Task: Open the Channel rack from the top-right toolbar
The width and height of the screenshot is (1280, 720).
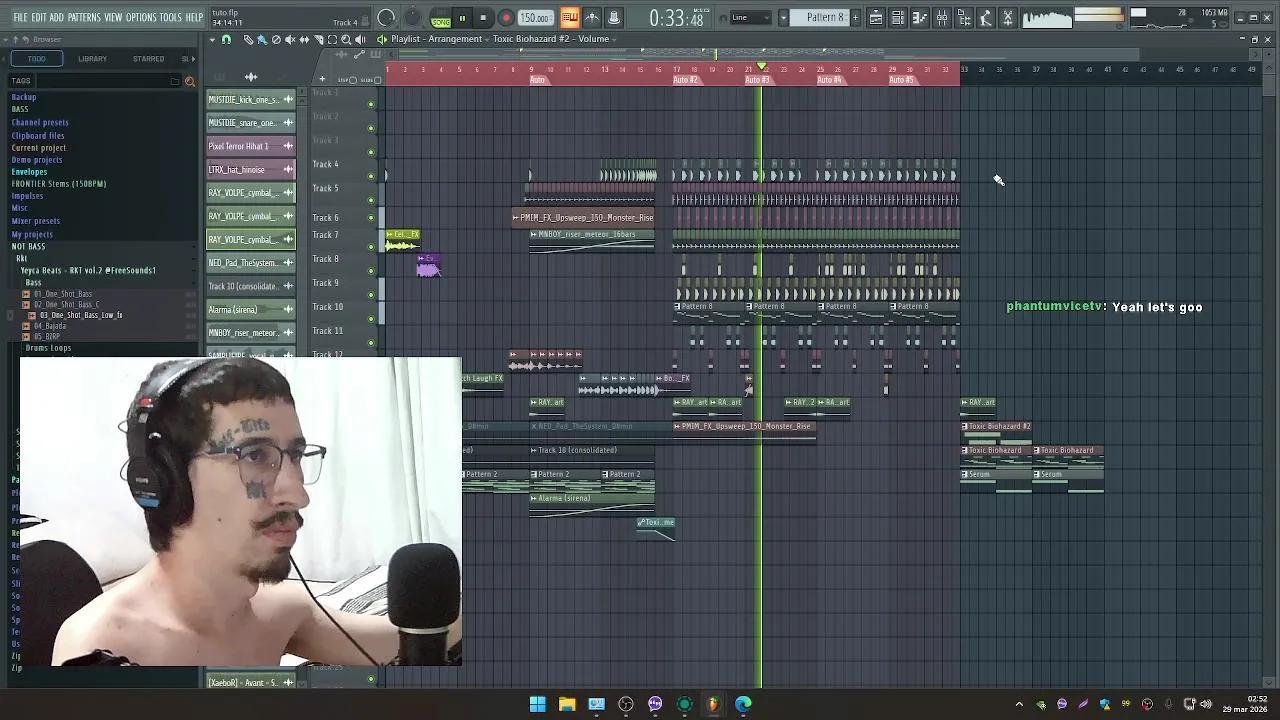Action: pos(897,17)
